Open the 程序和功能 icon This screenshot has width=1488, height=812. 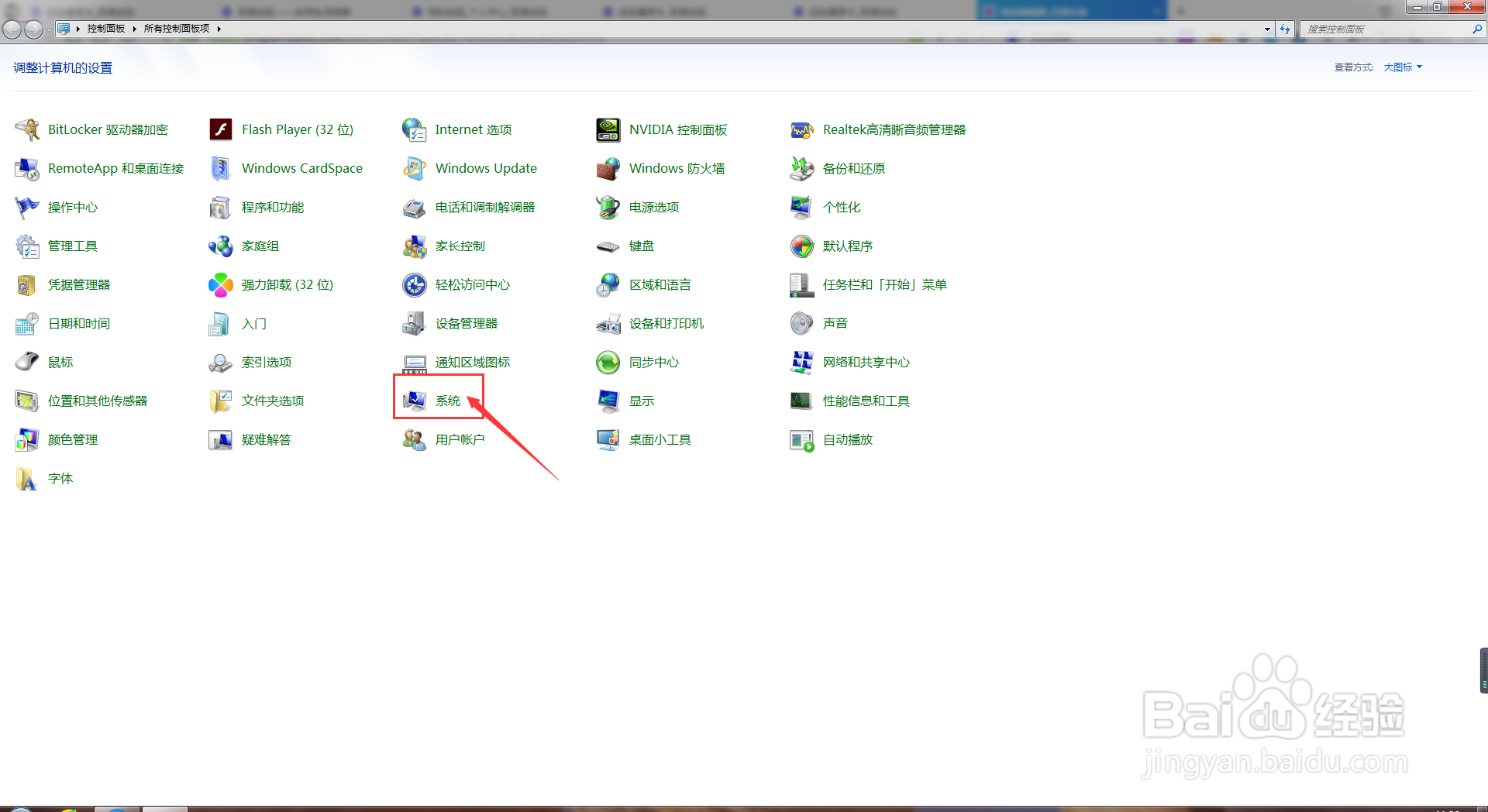pos(221,207)
